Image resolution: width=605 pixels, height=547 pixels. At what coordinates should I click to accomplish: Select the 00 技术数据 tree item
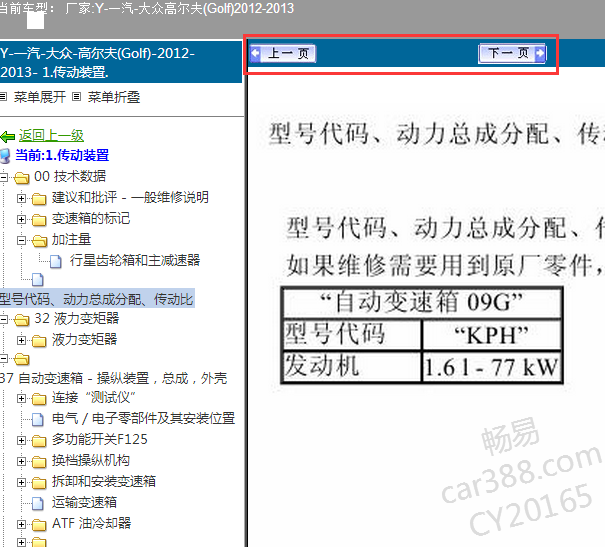(70, 176)
